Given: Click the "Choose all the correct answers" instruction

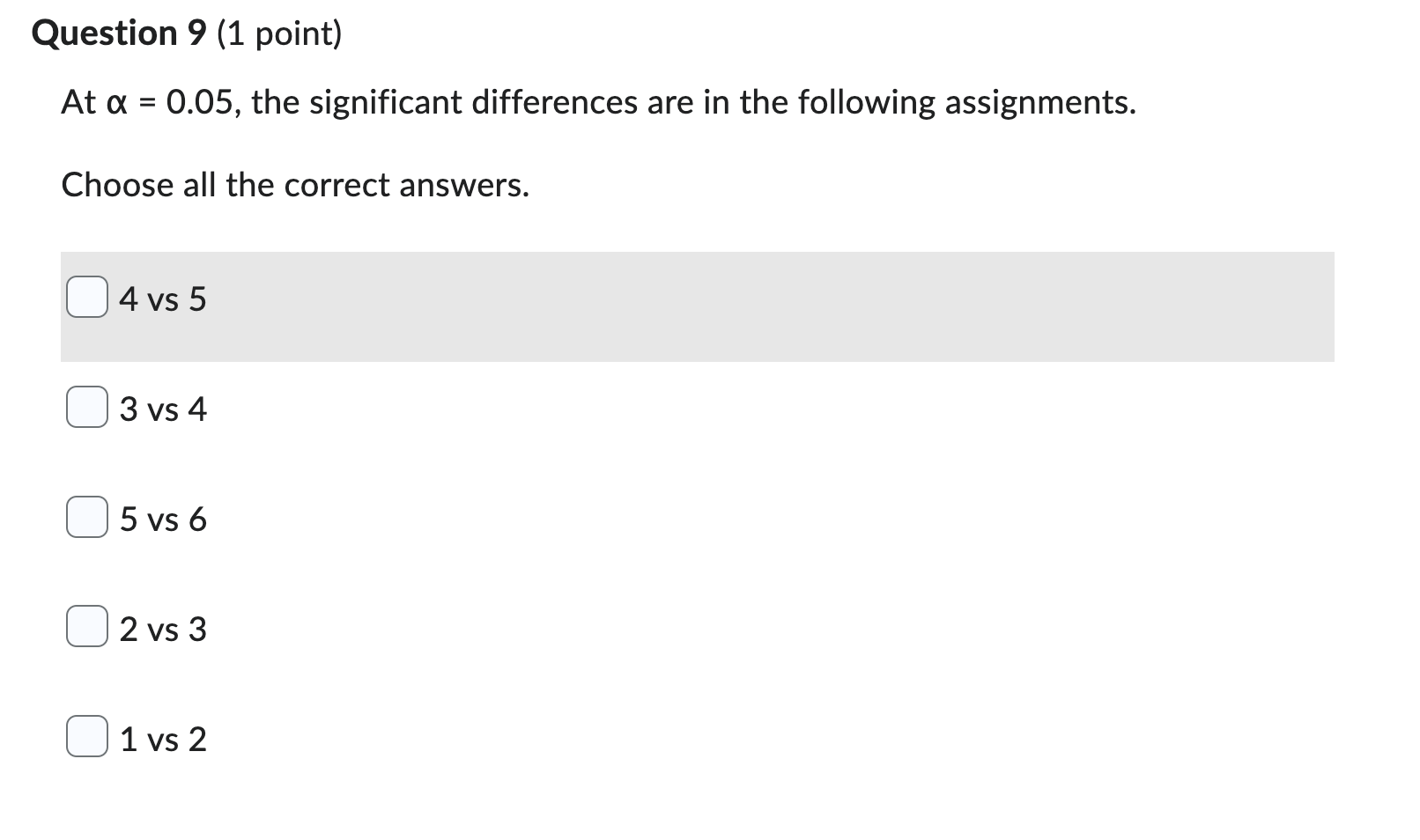Looking at the screenshot, I should click(294, 185).
